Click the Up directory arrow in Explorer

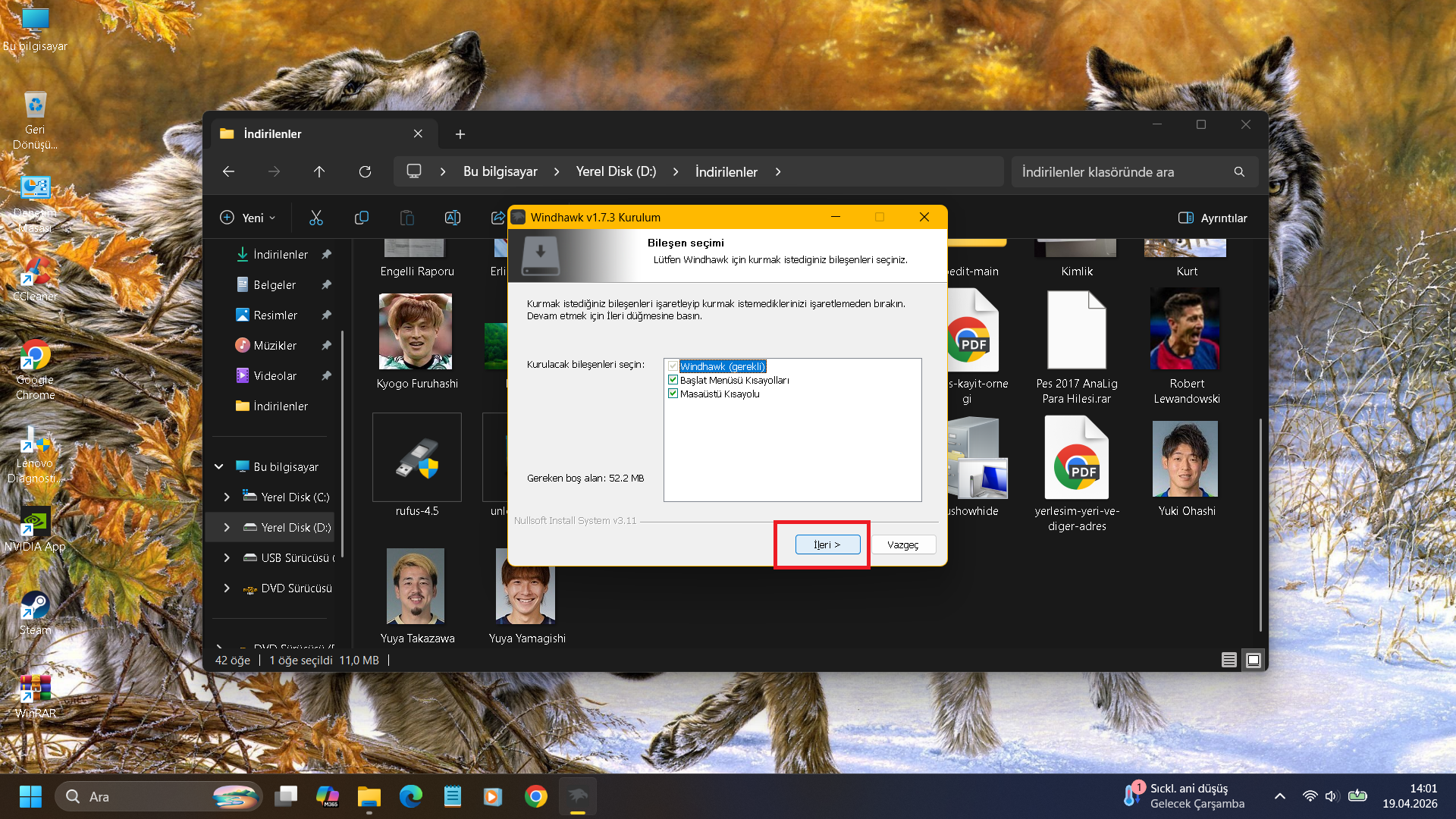pyautogui.click(x=319, y=171)
